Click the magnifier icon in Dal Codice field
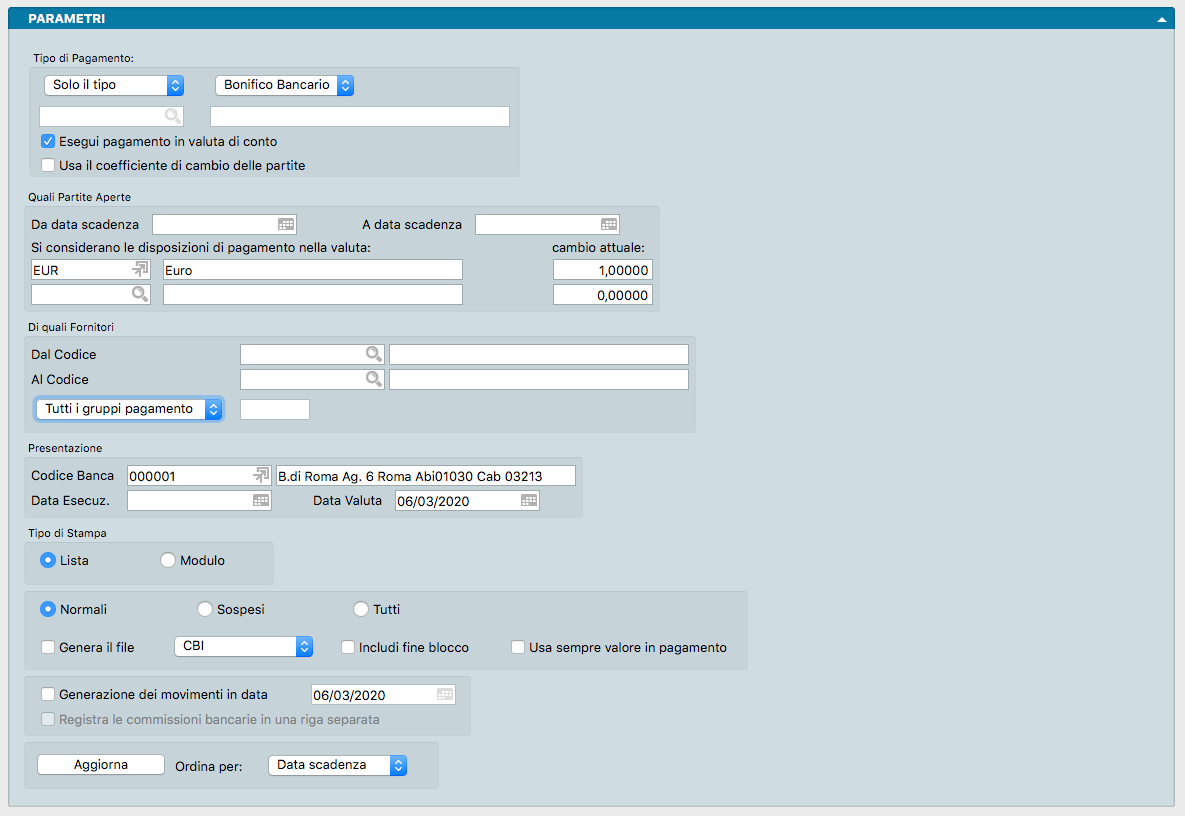 pos(373,354)
